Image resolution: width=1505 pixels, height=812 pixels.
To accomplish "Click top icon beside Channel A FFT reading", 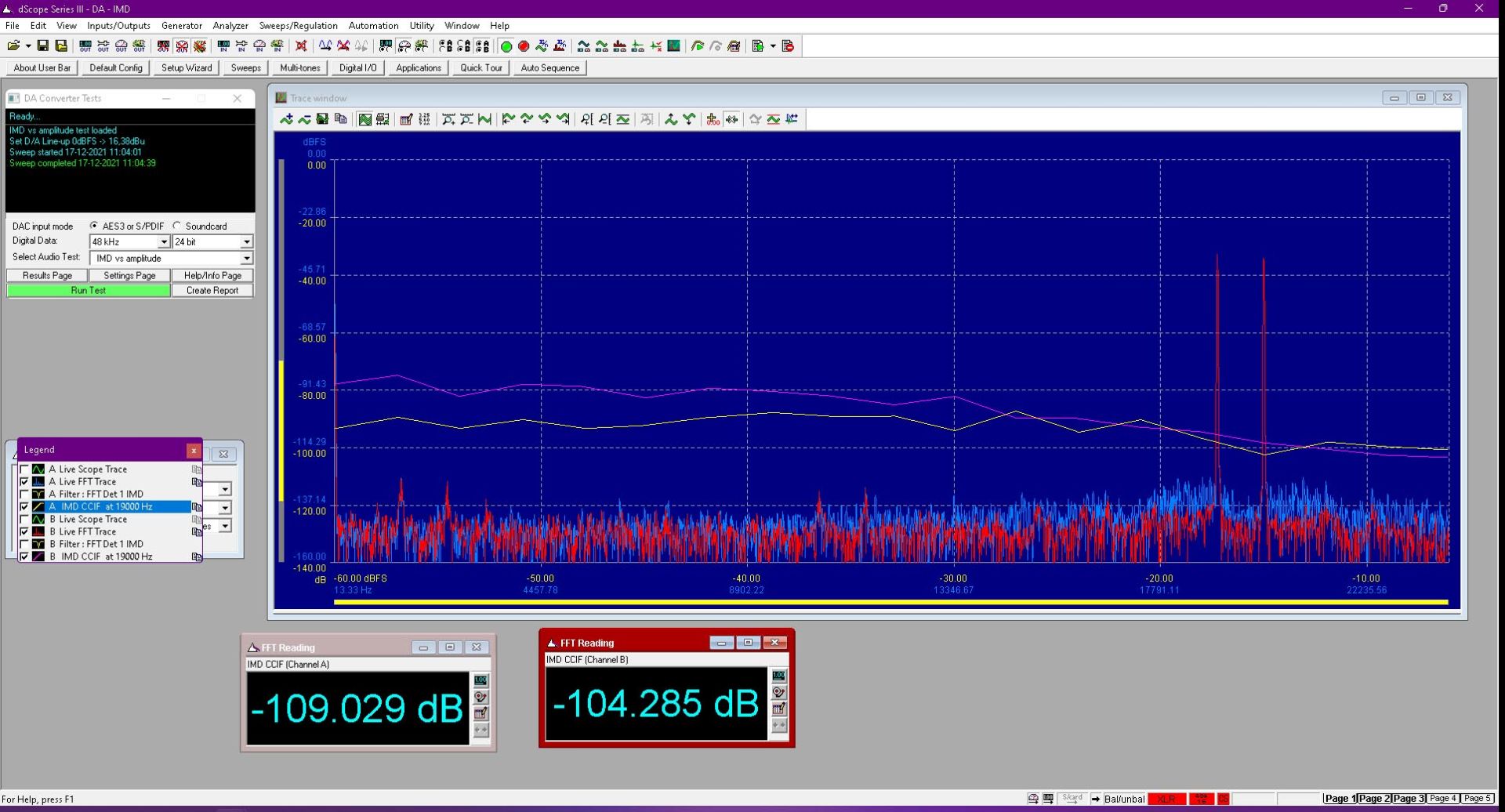I will click(x=481, y=680).
